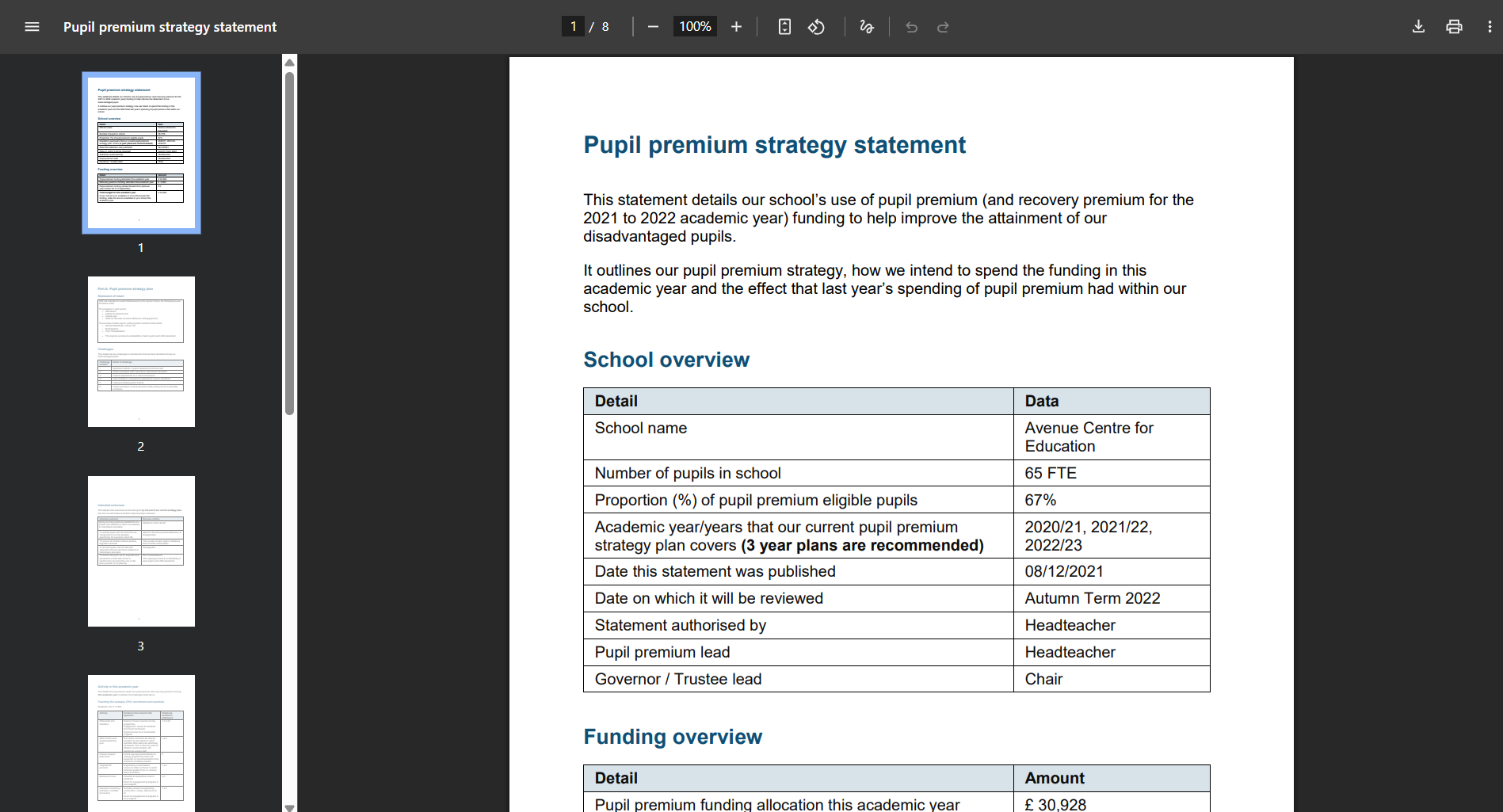Toggle the sidebar with the hamburger menu icon

coord(32,27)
